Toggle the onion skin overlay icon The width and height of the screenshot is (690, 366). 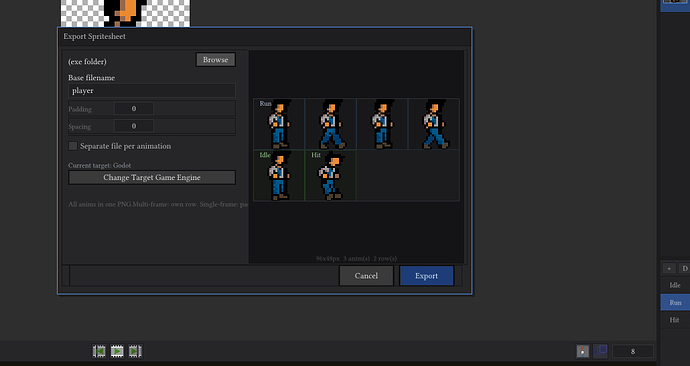[601, 351]
